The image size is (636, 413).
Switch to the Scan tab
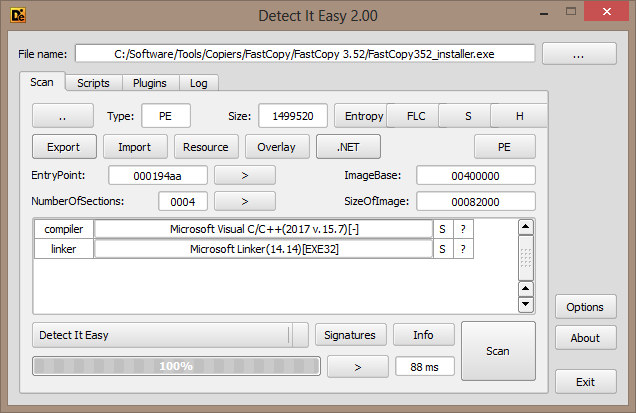pyautogui.click(x=42, y=82)
